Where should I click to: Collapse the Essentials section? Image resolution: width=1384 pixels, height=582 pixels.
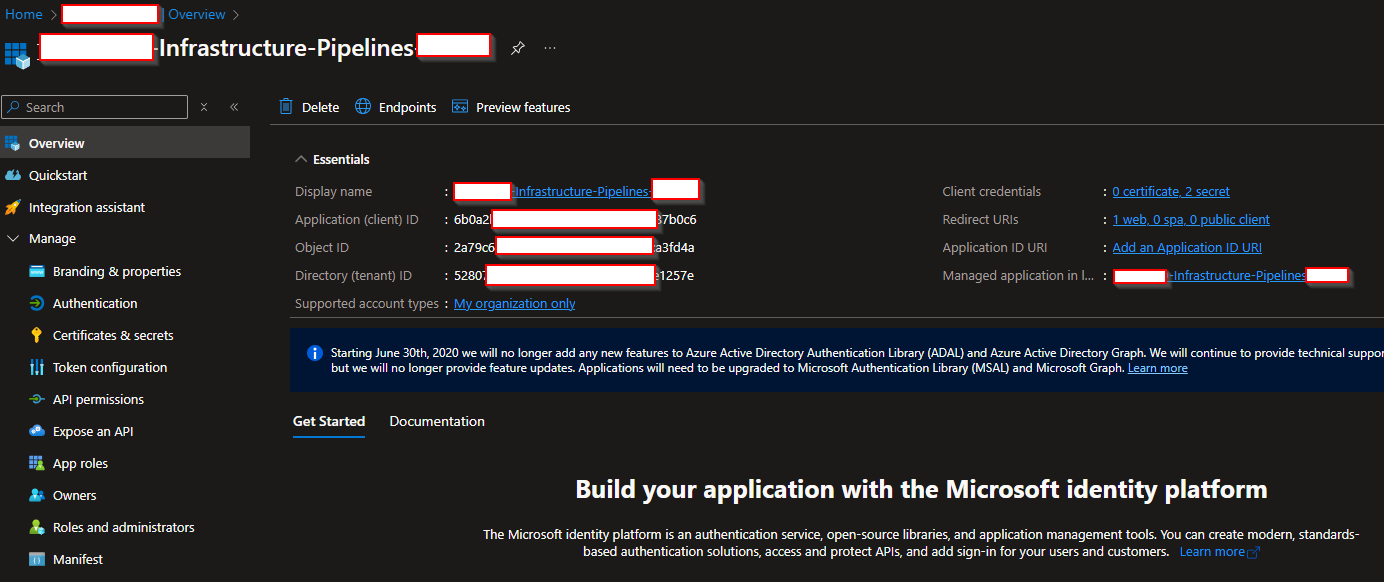(x=300, y=159)
